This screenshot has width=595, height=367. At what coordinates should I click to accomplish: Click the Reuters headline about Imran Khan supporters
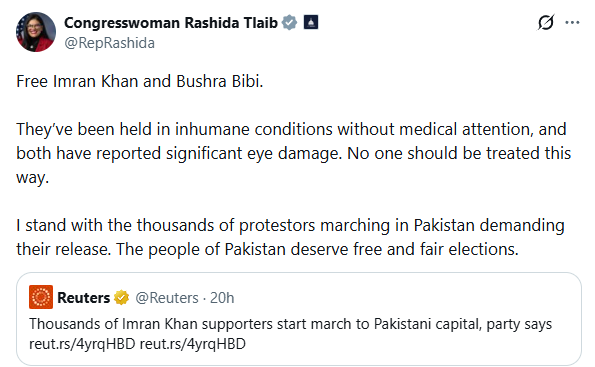click(x=290, y=324)
